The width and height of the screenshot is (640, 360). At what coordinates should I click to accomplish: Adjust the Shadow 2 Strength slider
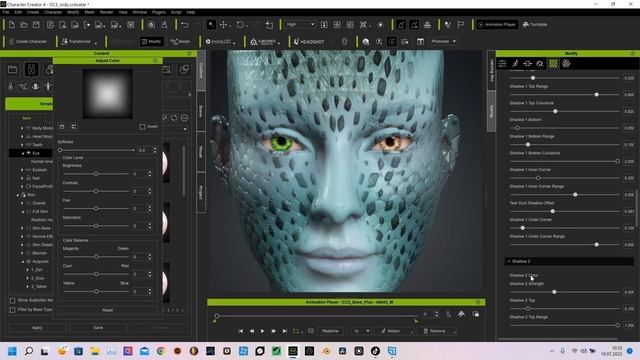[554, 292]
